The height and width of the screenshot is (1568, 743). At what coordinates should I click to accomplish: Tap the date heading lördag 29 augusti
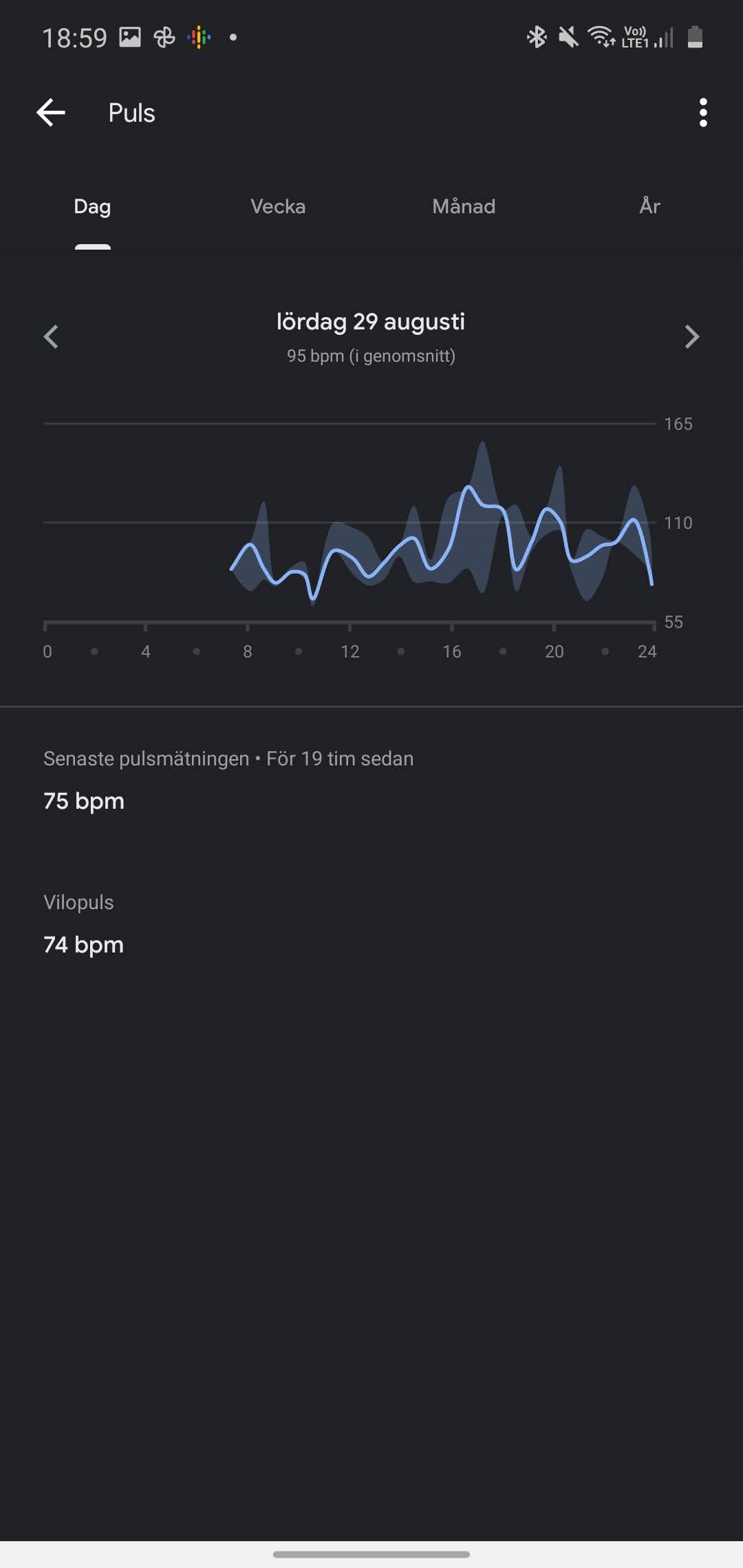[x=371, y=322]
